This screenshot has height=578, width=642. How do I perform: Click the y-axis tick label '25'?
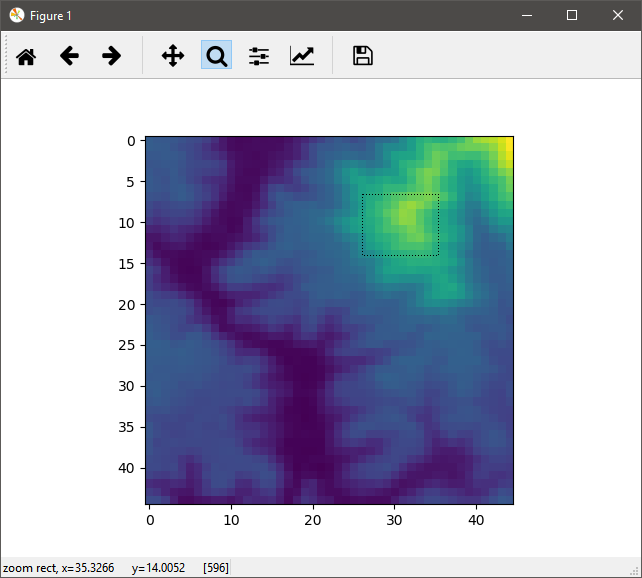126,345
